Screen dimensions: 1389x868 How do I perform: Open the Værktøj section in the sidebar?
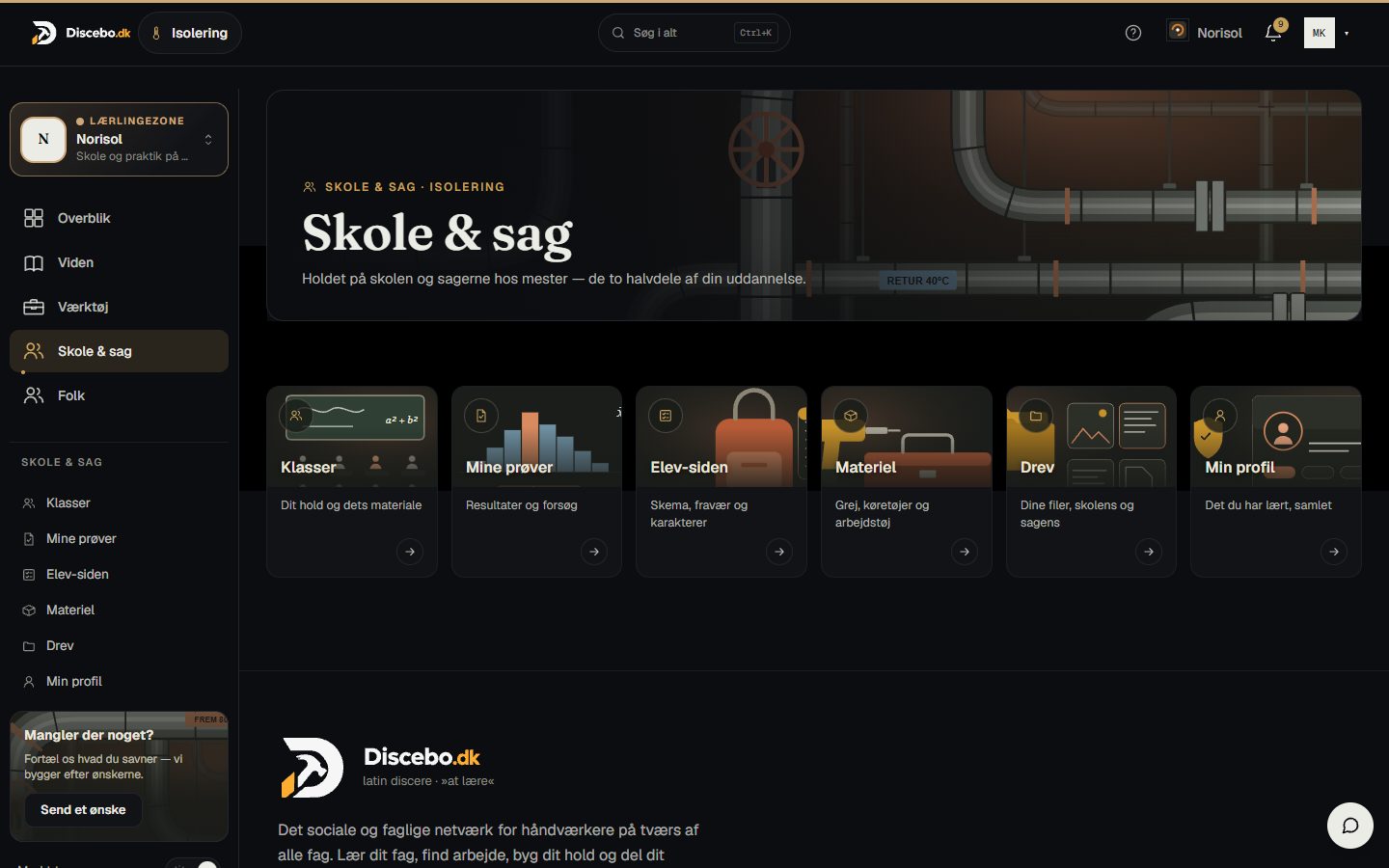click(119, 307)
